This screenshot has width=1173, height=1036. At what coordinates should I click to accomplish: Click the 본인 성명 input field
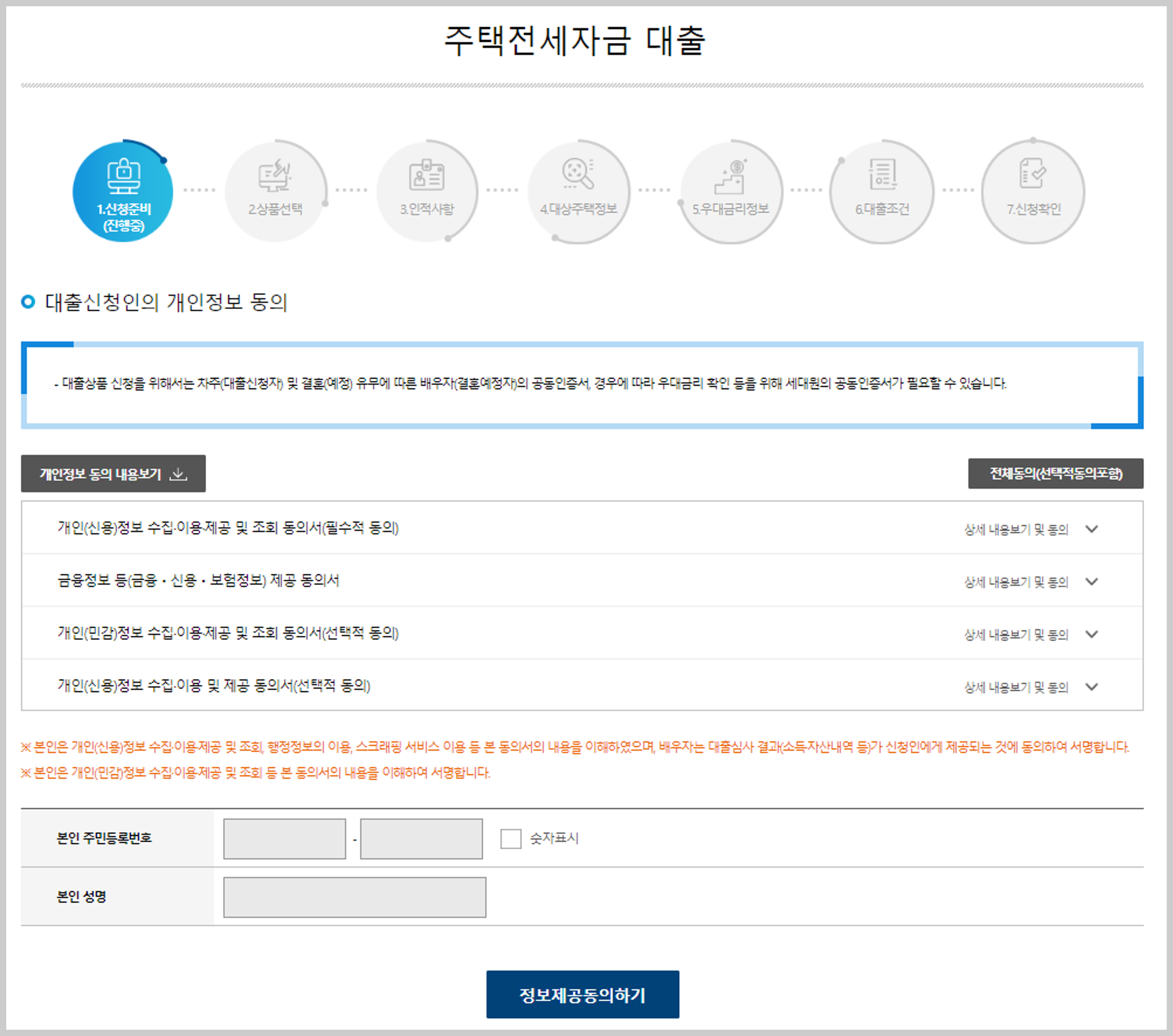pyautogui.click(x=355, y=897)
